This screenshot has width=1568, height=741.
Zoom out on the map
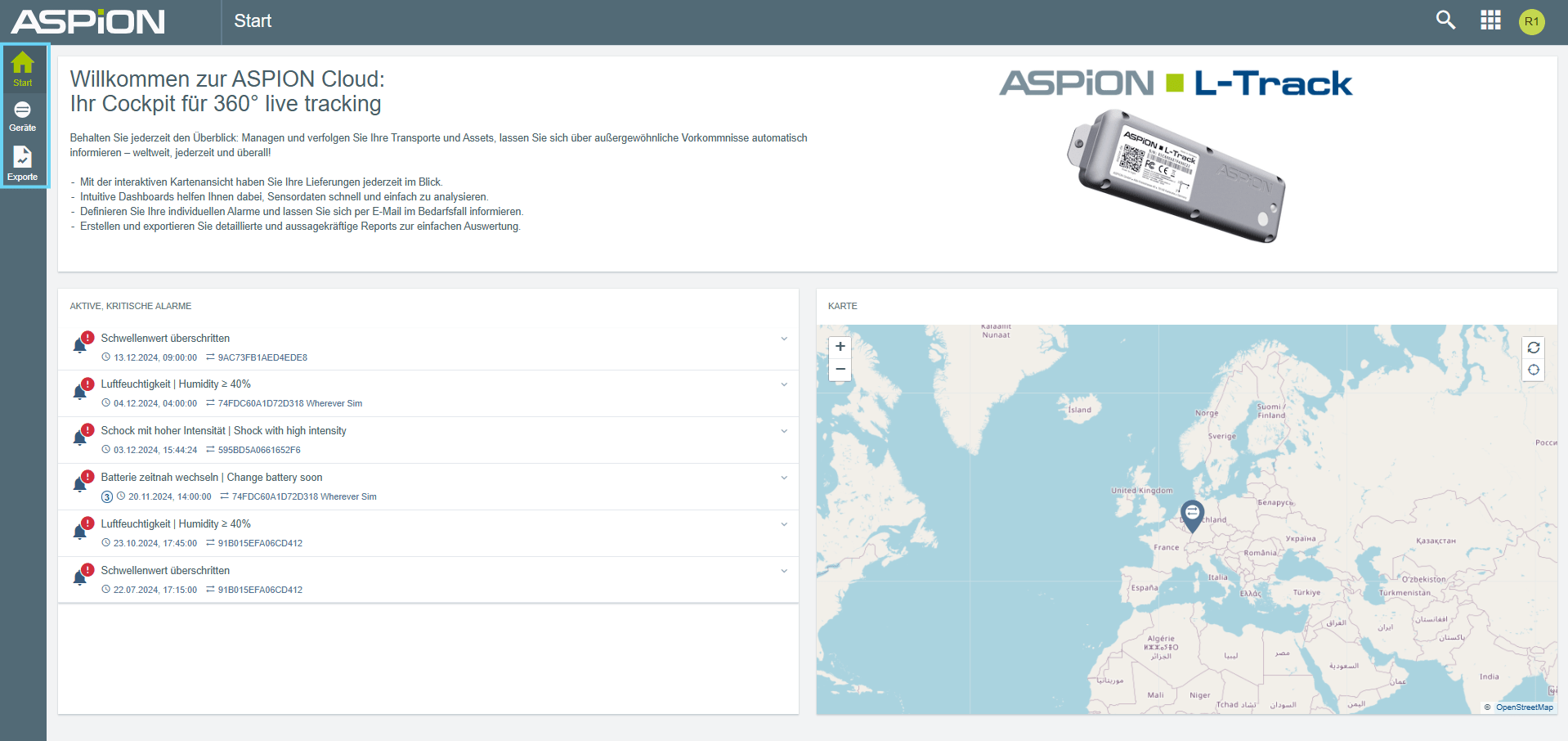point(840,370)
